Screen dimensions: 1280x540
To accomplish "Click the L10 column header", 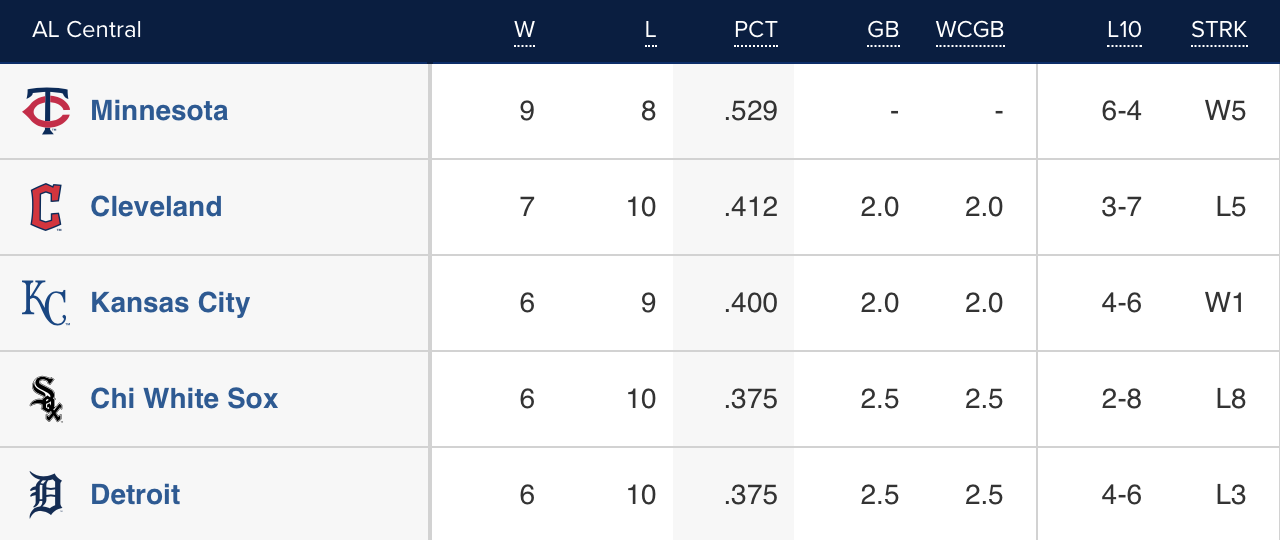I will pos(1124,30).
